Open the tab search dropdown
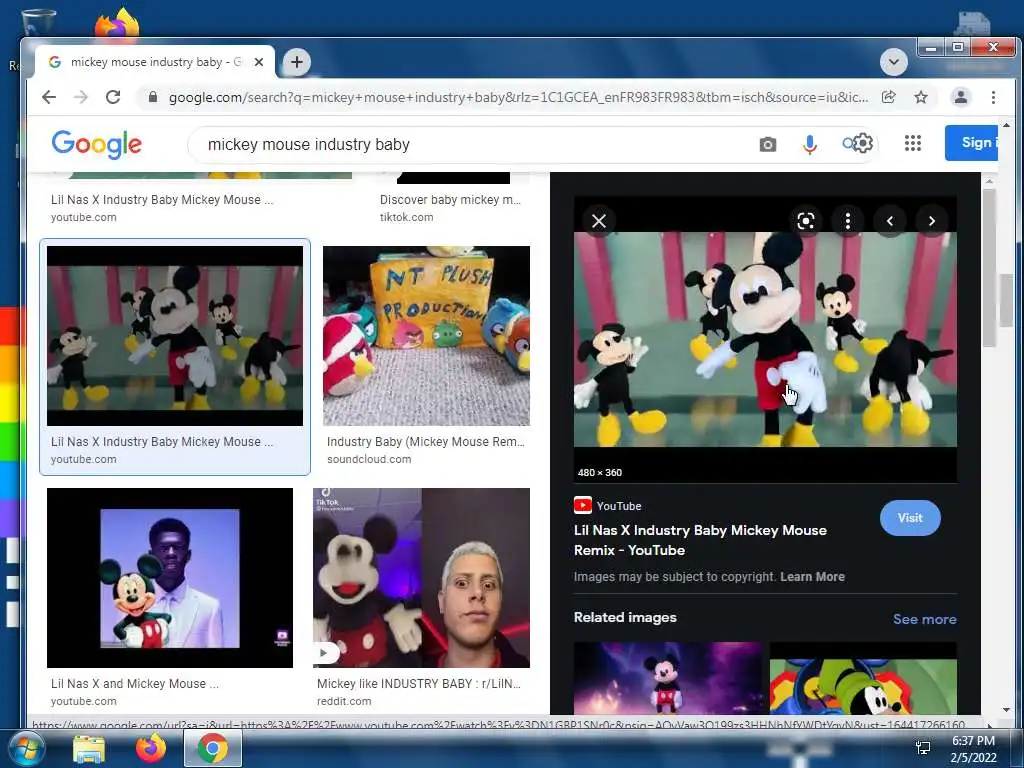The width and height of the screenshot is (1024, 768). (x=893, y=62)
